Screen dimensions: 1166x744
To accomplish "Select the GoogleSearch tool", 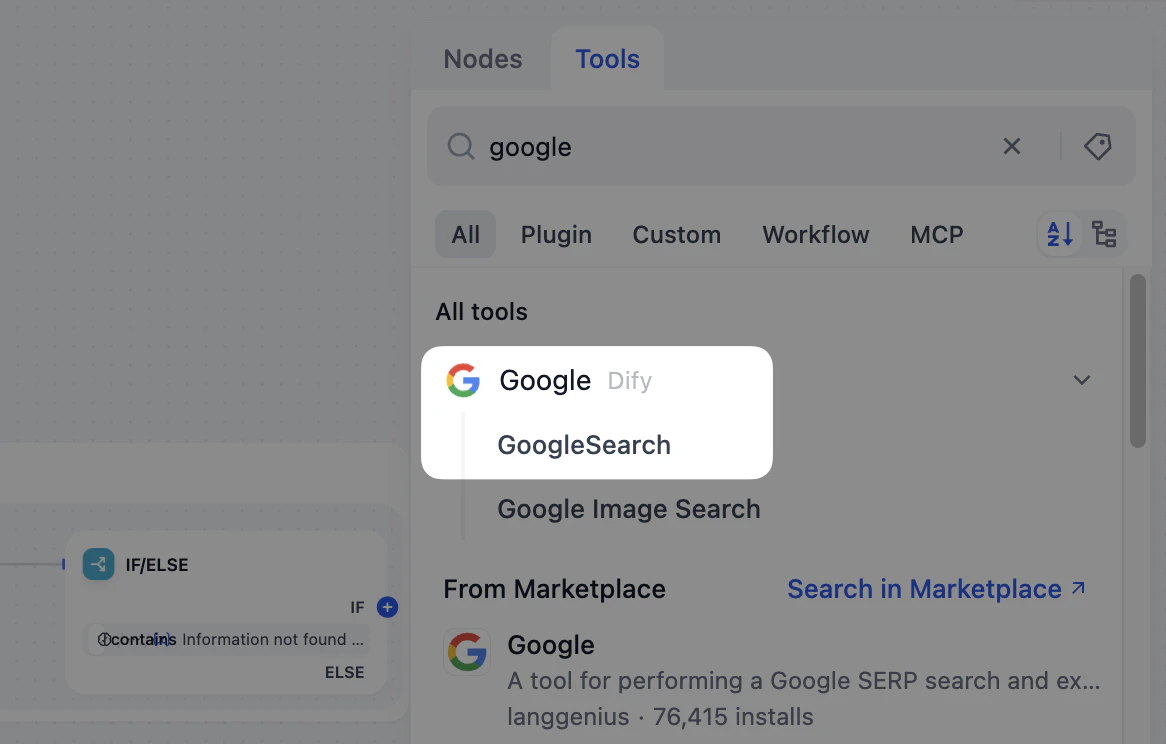I will click(x=583, y=445).
